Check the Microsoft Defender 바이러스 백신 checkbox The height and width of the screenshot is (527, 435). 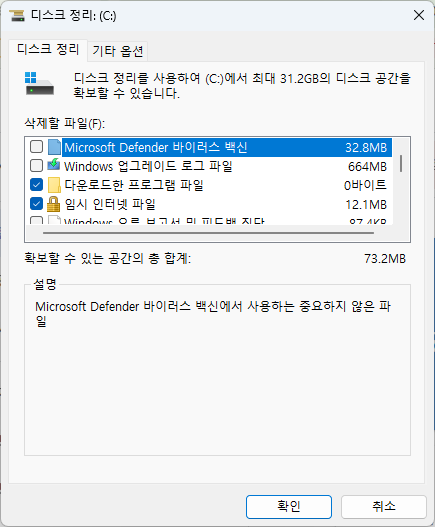click(36, 147)
